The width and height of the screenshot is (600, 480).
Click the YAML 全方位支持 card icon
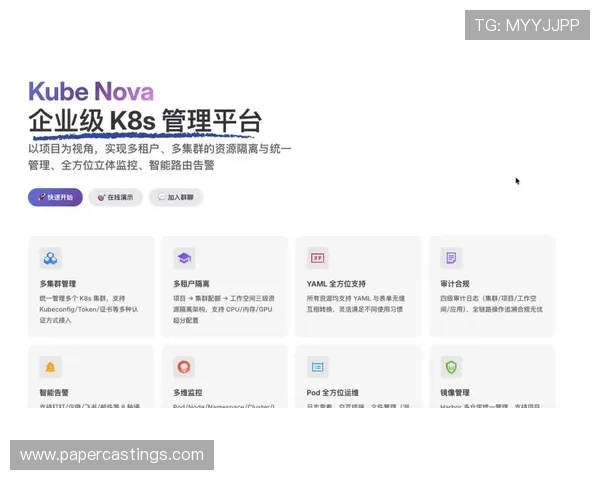(318, 258)
